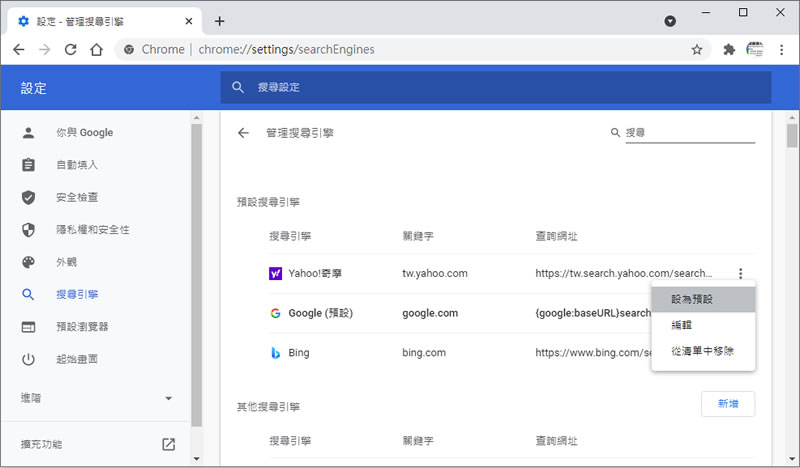Click the bookmark star icon in address bar
The image size is (800, 468).
tap(697, 49)
